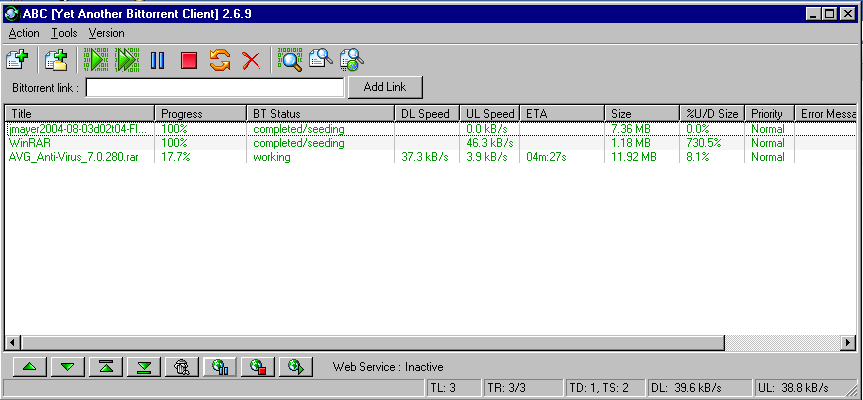This screenshot has width=863, height=400.
Task: Click the Scrape/current seed-peer magnifier icon
Action: pyautogui.click(x=290, y=59)
